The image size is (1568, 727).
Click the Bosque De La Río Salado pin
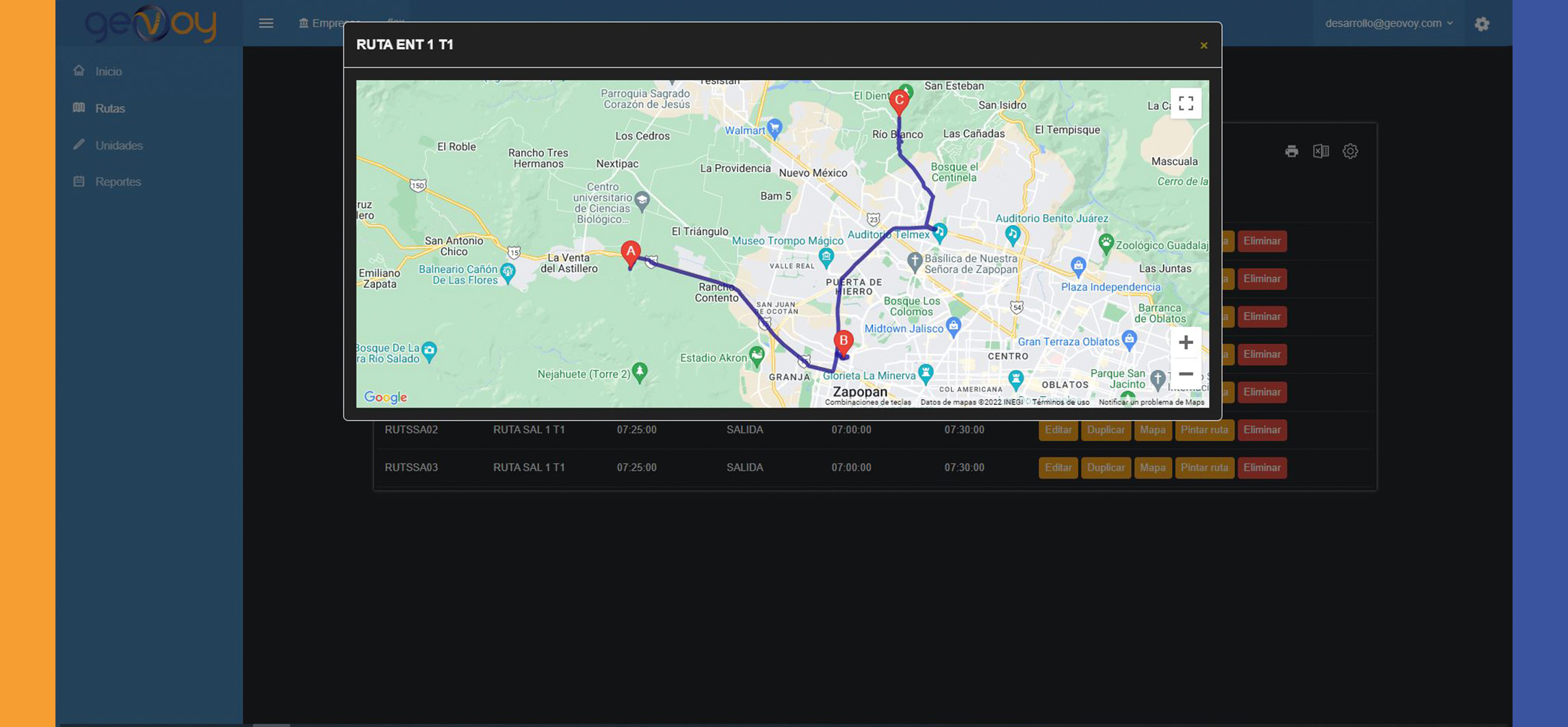(429, 352)
